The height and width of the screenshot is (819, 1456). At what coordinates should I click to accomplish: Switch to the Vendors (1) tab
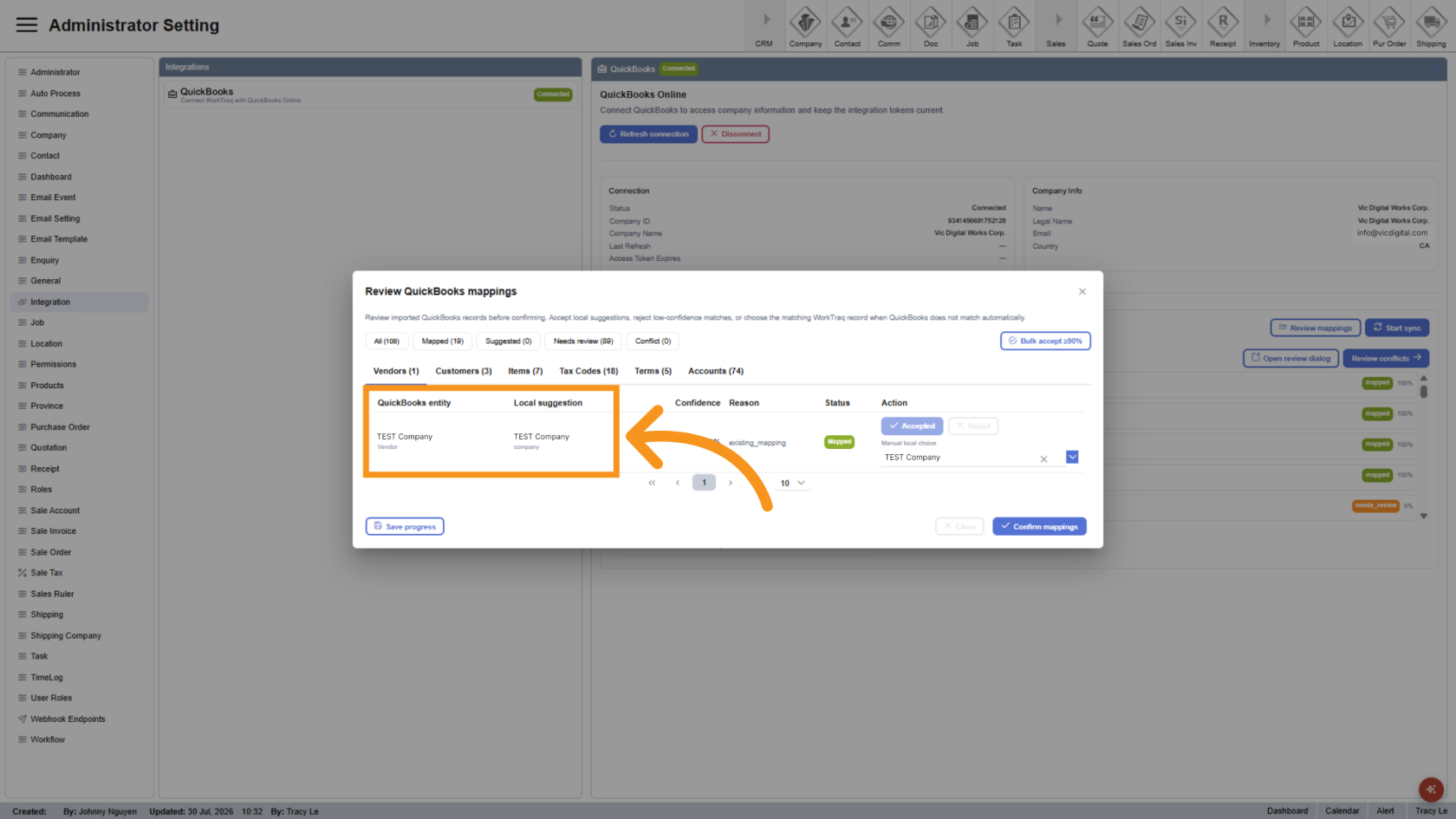coord(396,371)
